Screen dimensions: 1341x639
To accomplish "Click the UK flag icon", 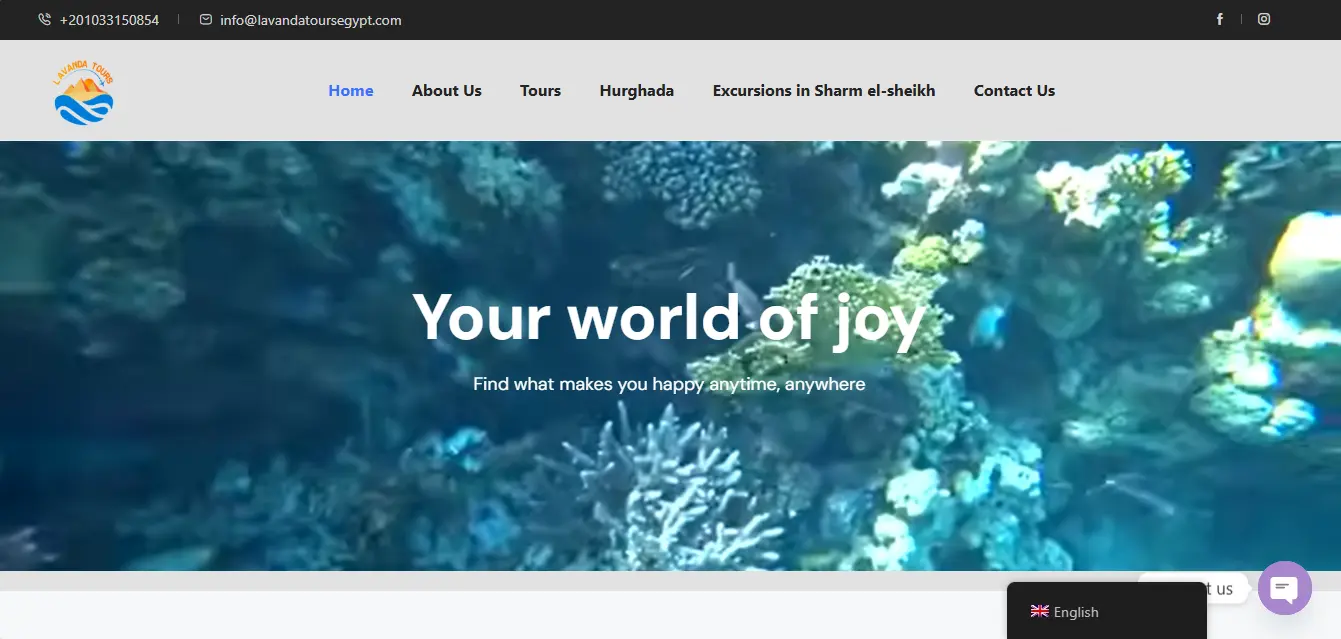I will click(1040, 611).
